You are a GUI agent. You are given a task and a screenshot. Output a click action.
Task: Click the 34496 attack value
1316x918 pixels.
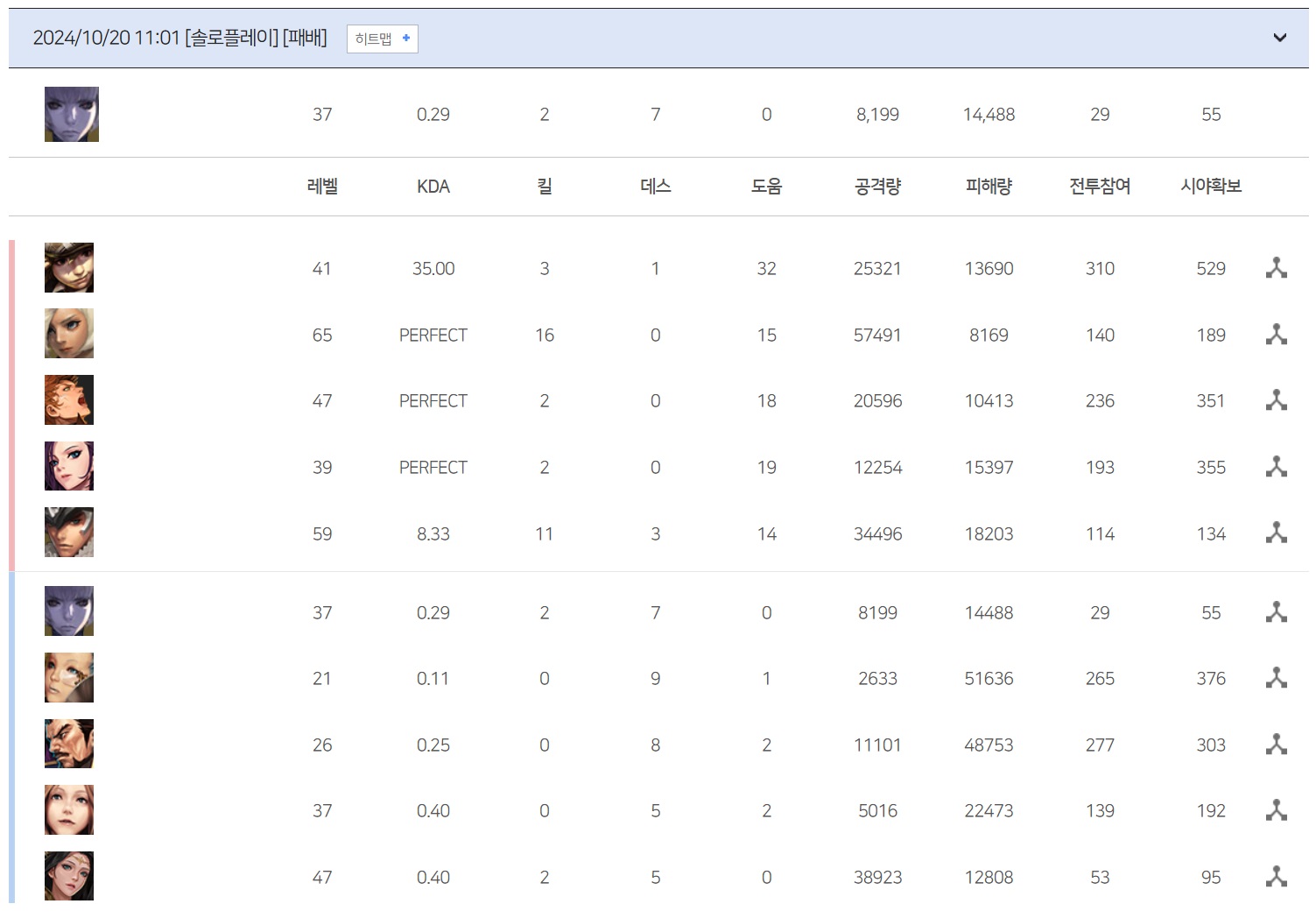coord(878,533)
